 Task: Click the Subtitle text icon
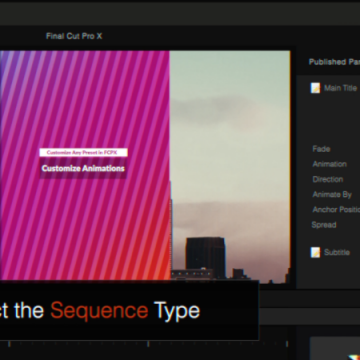point(315,252)
